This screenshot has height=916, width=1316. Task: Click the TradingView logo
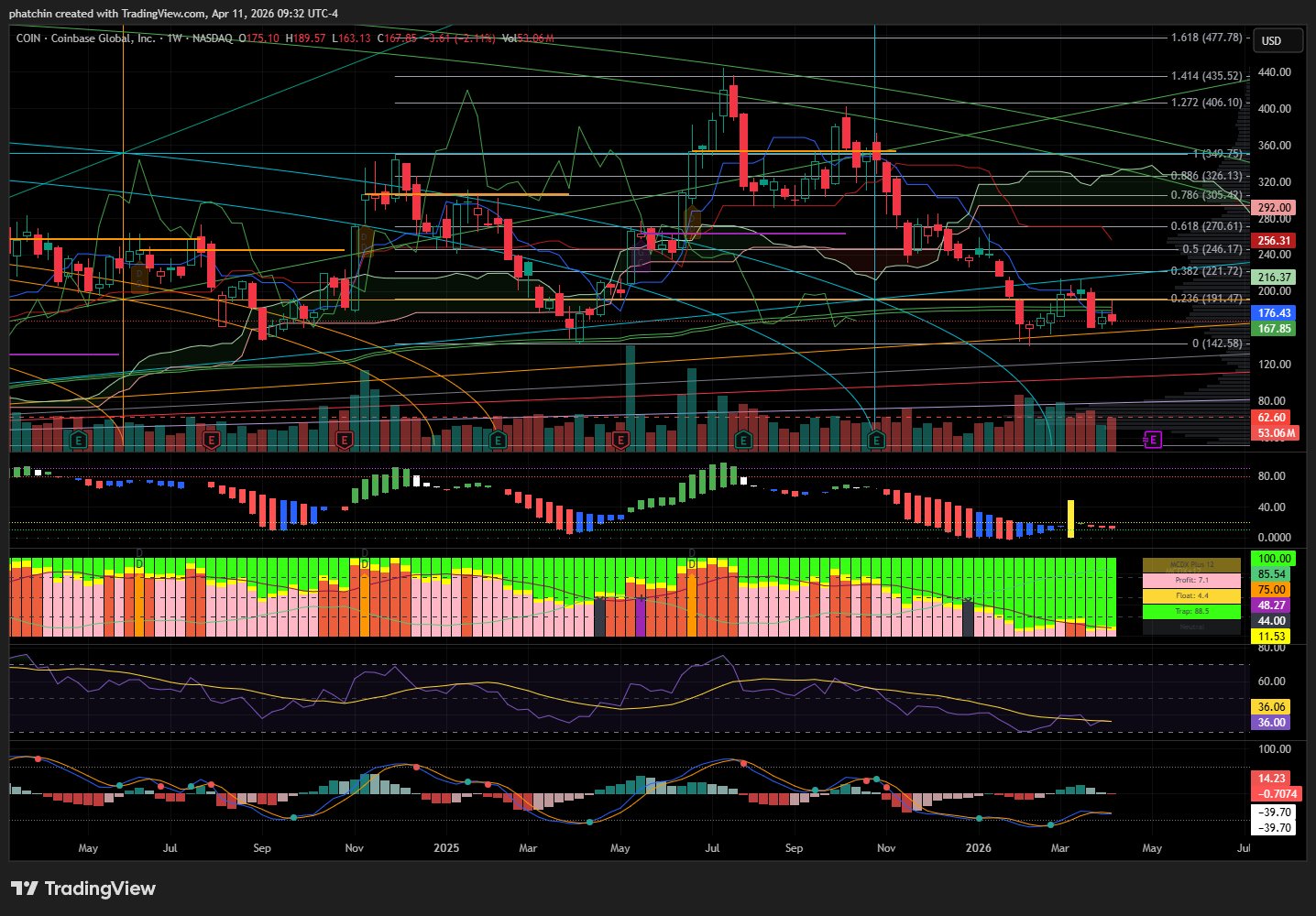pos(82,889)
